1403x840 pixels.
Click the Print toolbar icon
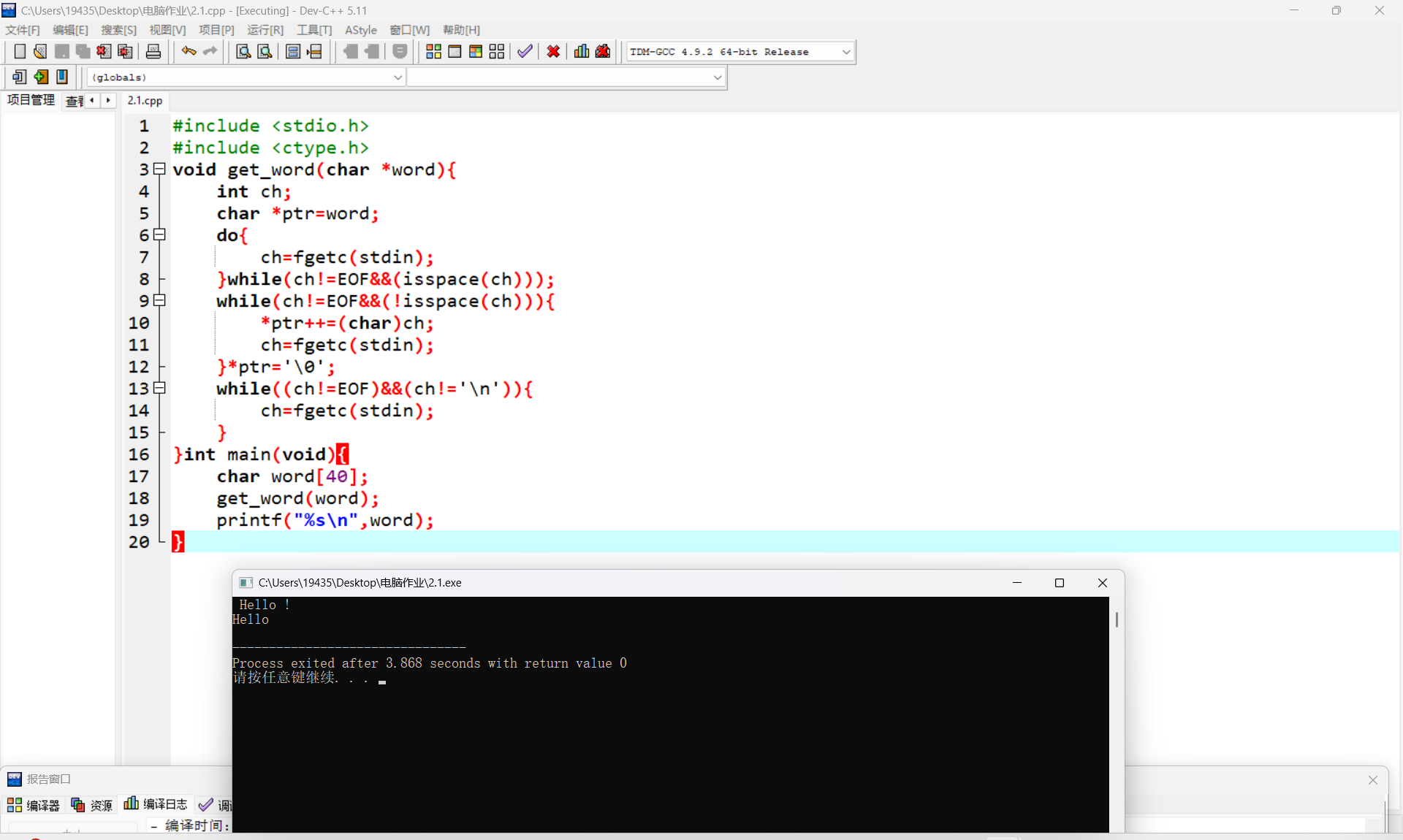coord(153,51)
